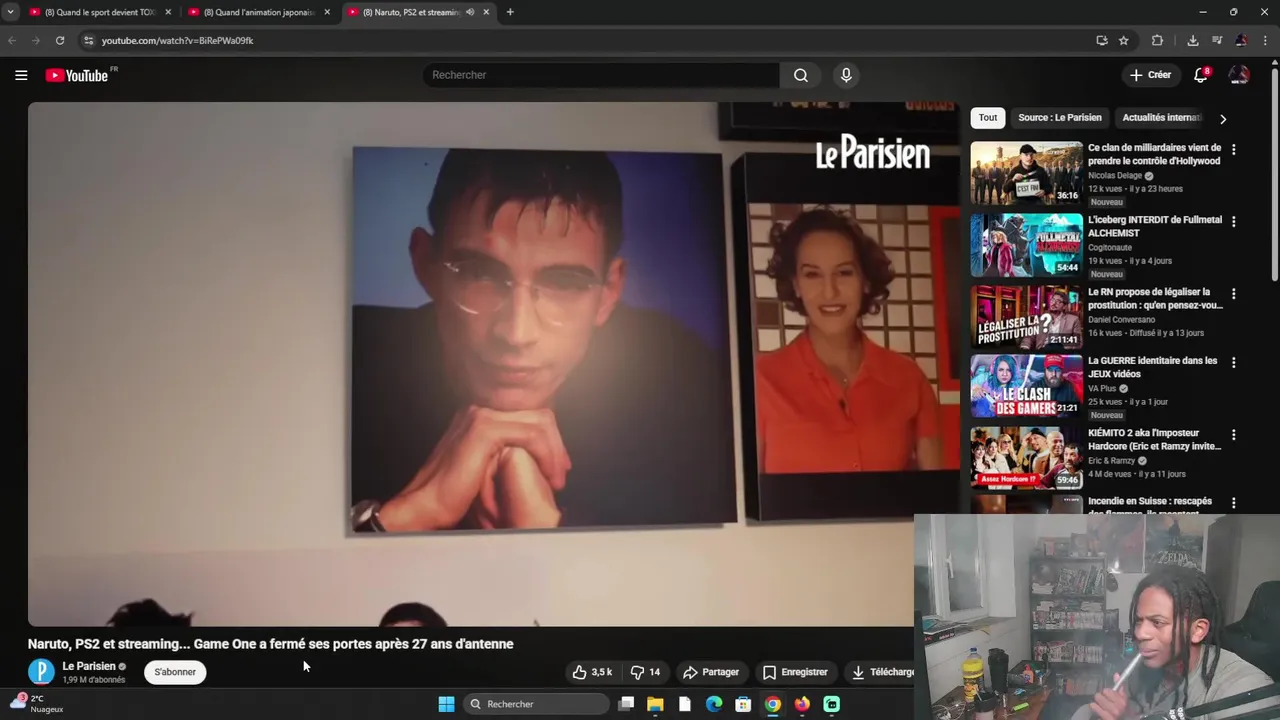Click Le Clash des Gamers thumbnail
This screenshot has height=720, width=1280.
pos(1026,386)
